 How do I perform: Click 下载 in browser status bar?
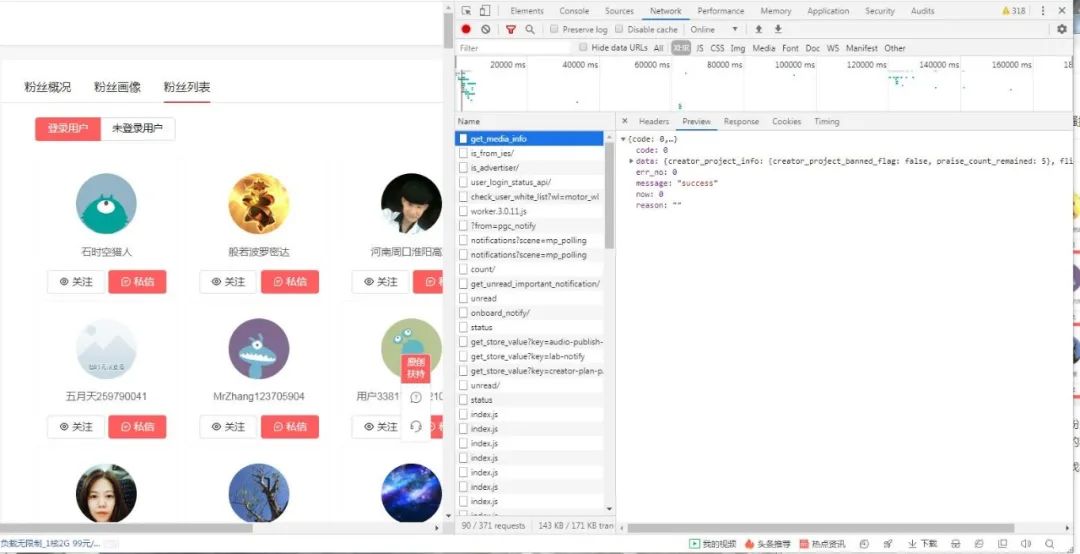[922, 544]
